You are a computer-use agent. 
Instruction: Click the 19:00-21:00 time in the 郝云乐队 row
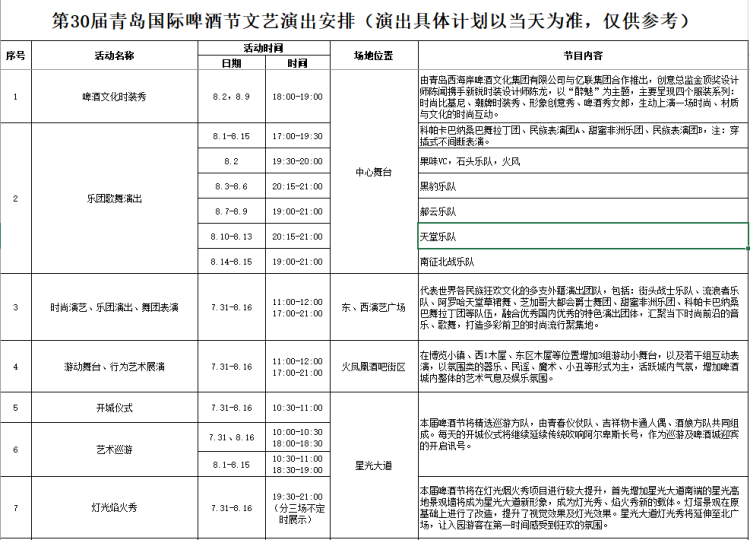coord(298,211)
